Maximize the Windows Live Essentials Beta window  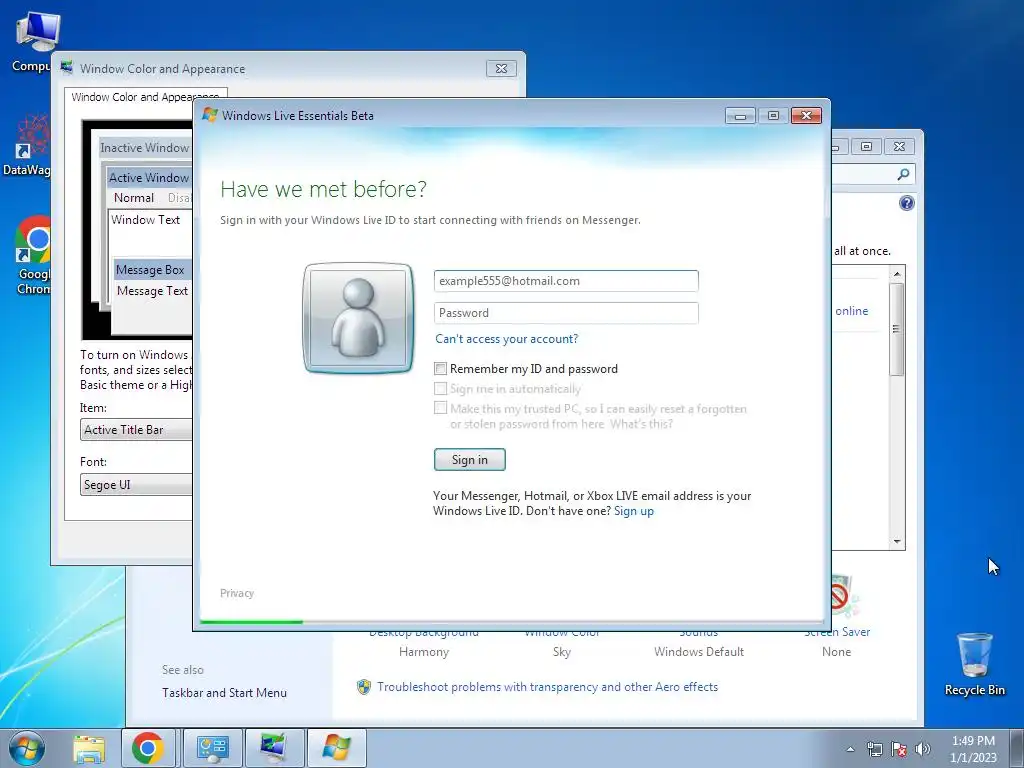click(x=773, y=116)
